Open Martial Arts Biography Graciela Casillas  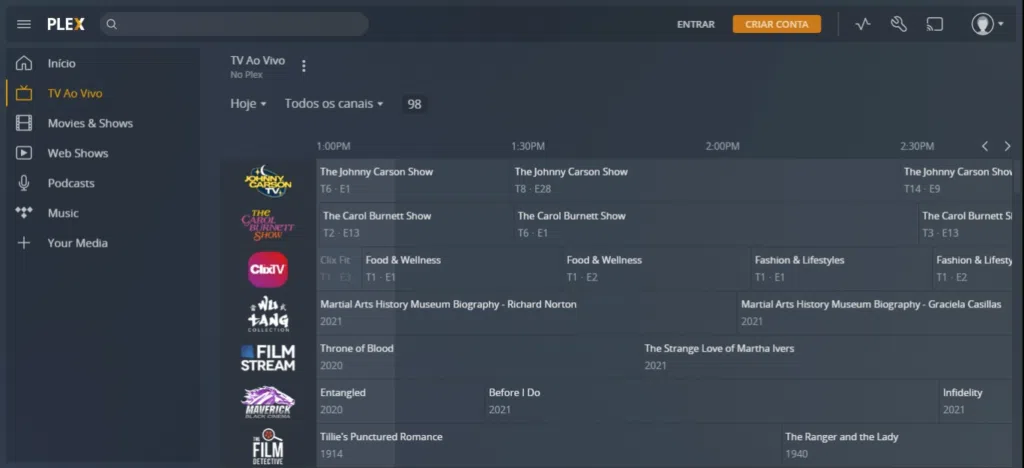point(875,314)
